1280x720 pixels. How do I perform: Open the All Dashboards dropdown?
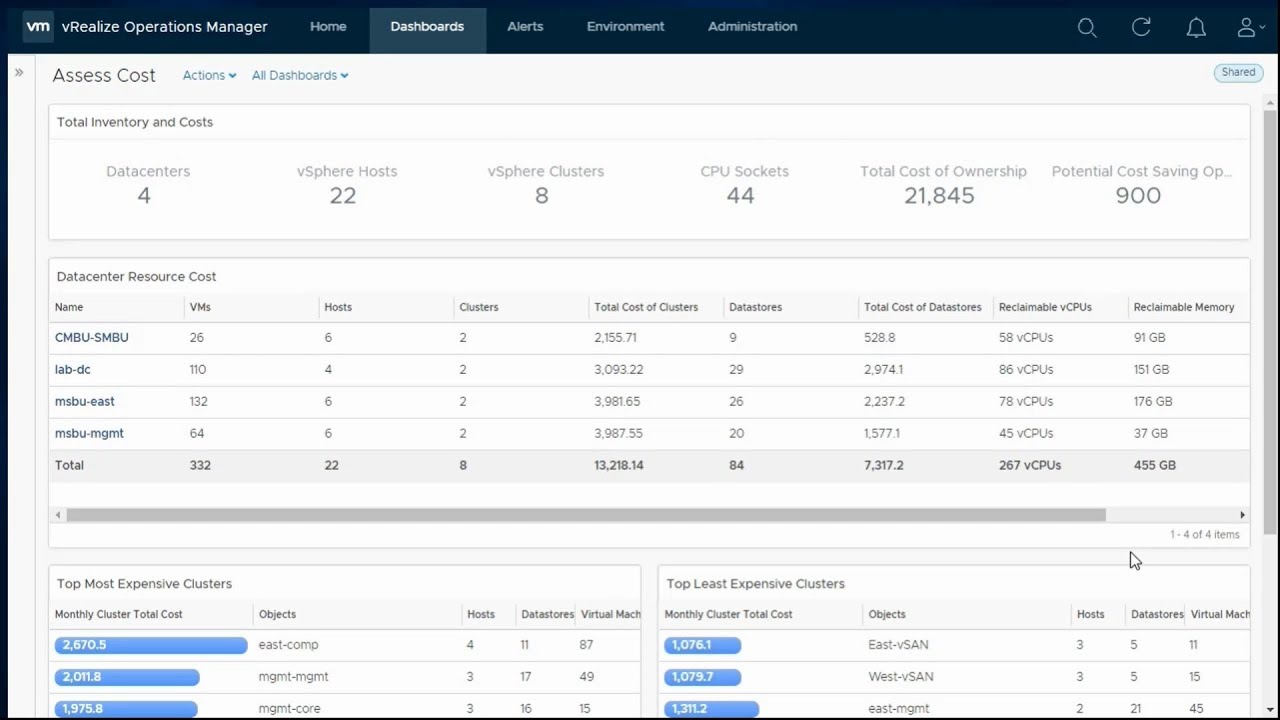tap(300, 75)
